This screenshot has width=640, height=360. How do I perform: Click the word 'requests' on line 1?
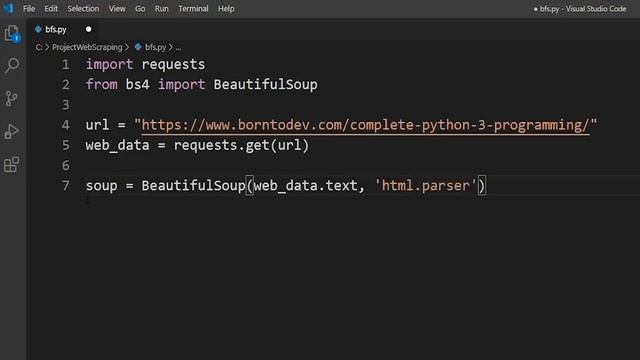click(x=173, y=64)
